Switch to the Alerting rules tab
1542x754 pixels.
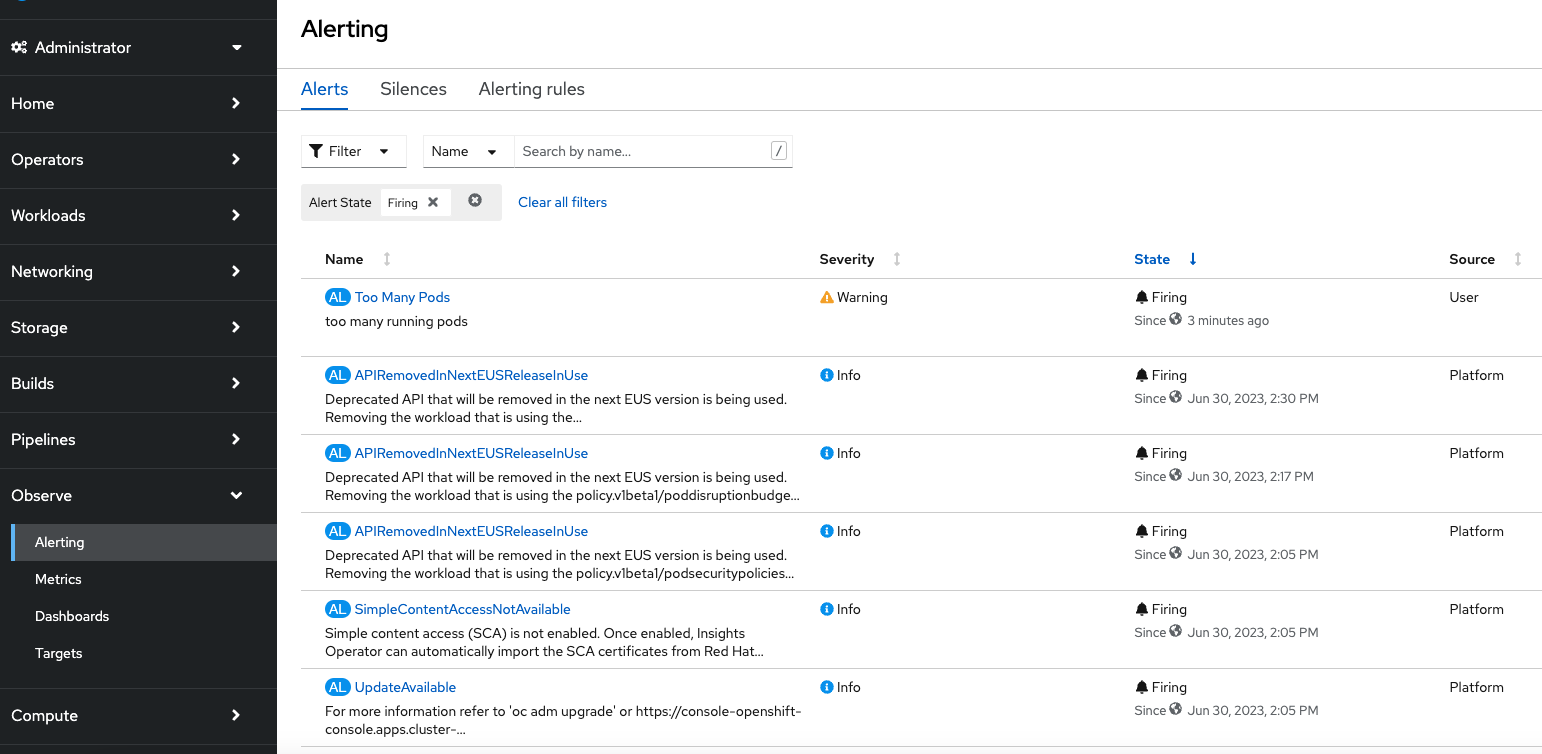point(531,89)
